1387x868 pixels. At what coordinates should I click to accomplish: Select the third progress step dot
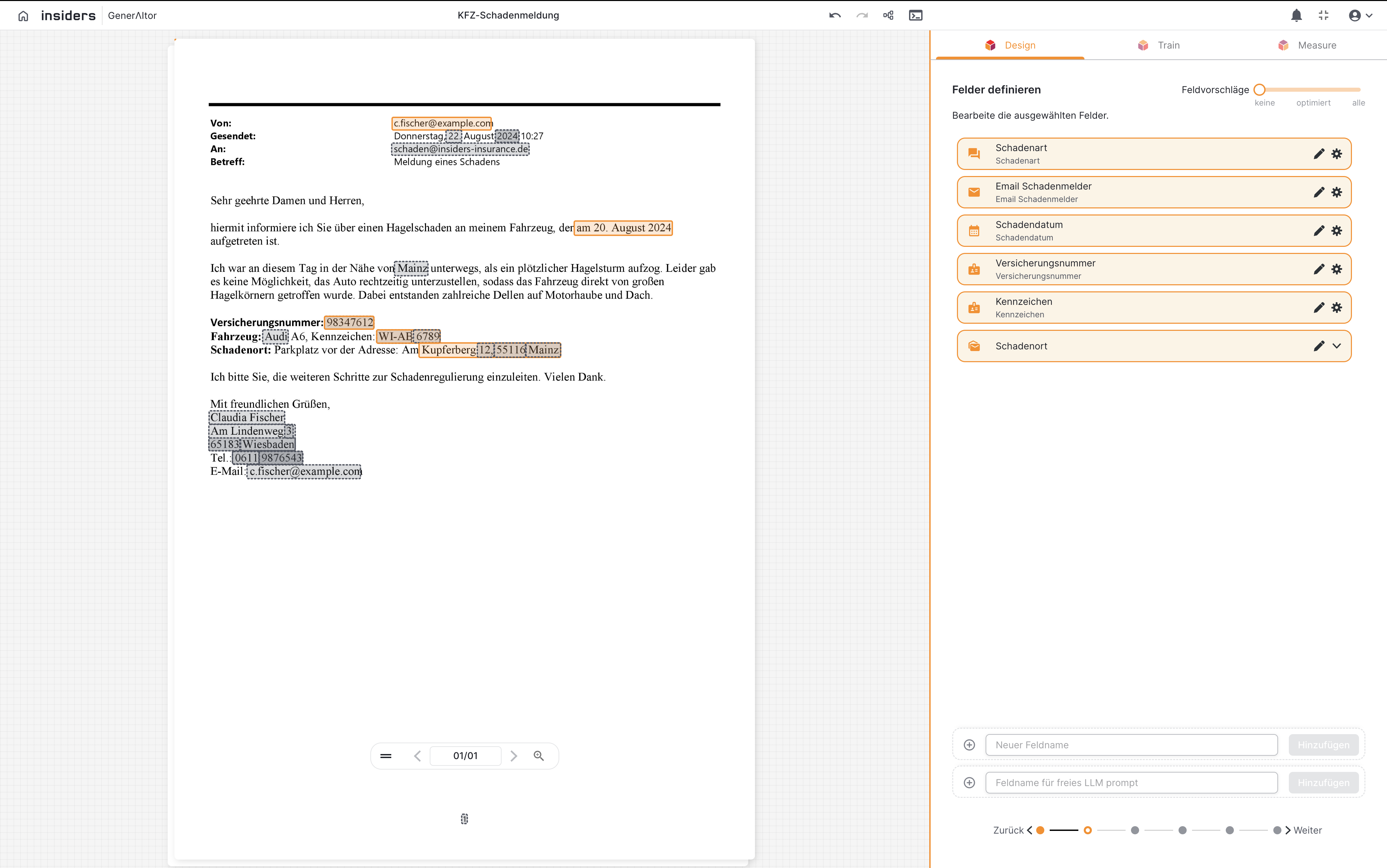click(1134, 830)
